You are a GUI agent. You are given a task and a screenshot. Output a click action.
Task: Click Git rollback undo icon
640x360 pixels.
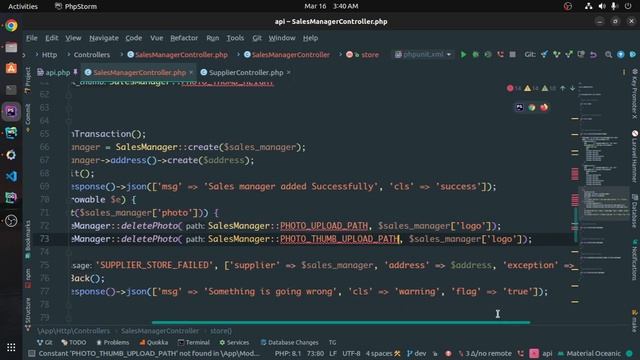(593, 54)
